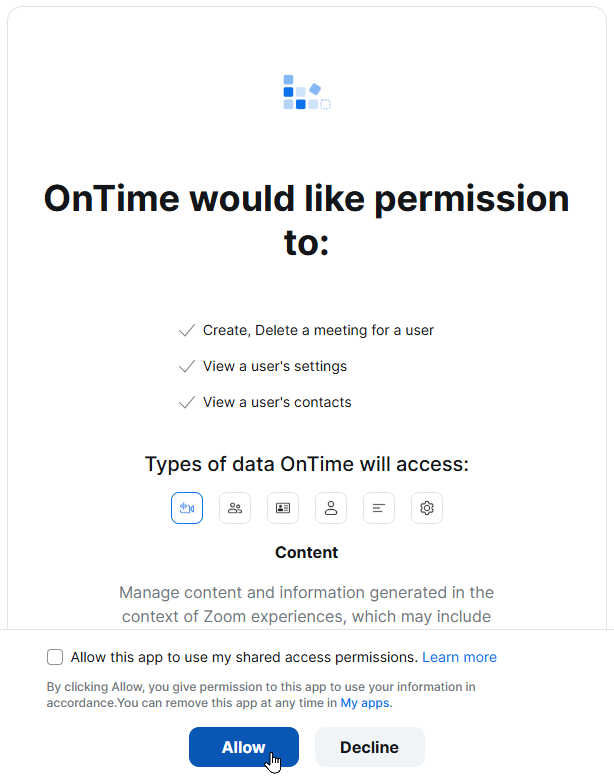This screenshot has width=614, height=777.
Task: Select the text lines data type icon
Action: click(x=379, y=508)
